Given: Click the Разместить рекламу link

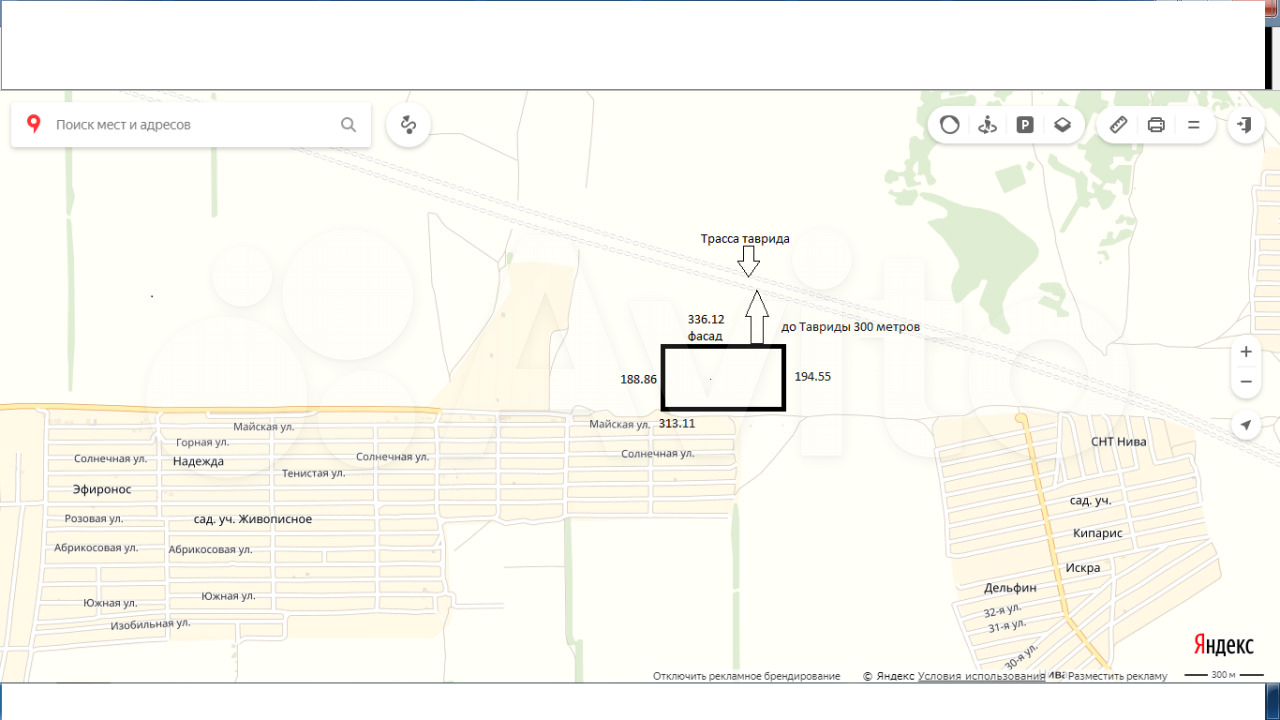Looking at the screenshot, I should click(x=1115, y=676).
